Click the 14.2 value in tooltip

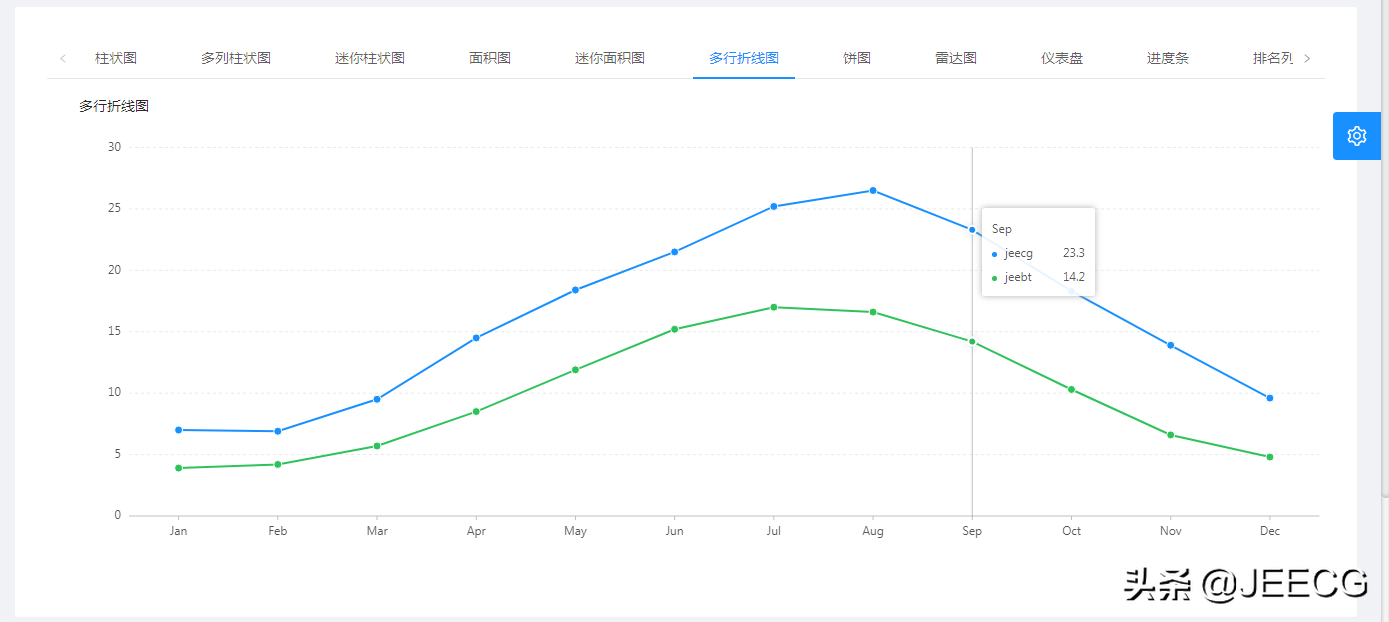[x=1074, y=278]
